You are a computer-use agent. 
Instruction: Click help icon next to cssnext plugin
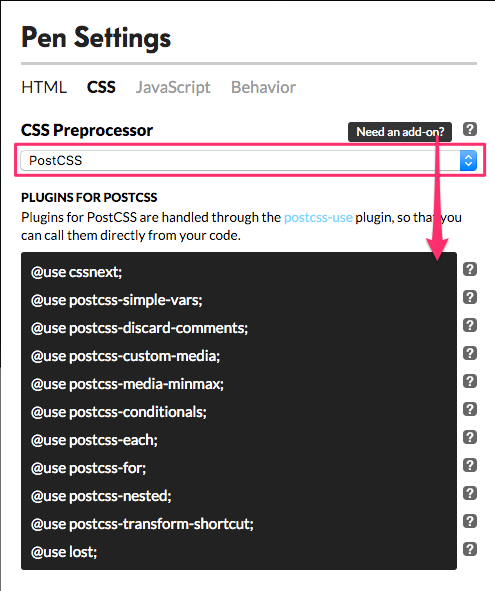[x=470, y=269]
